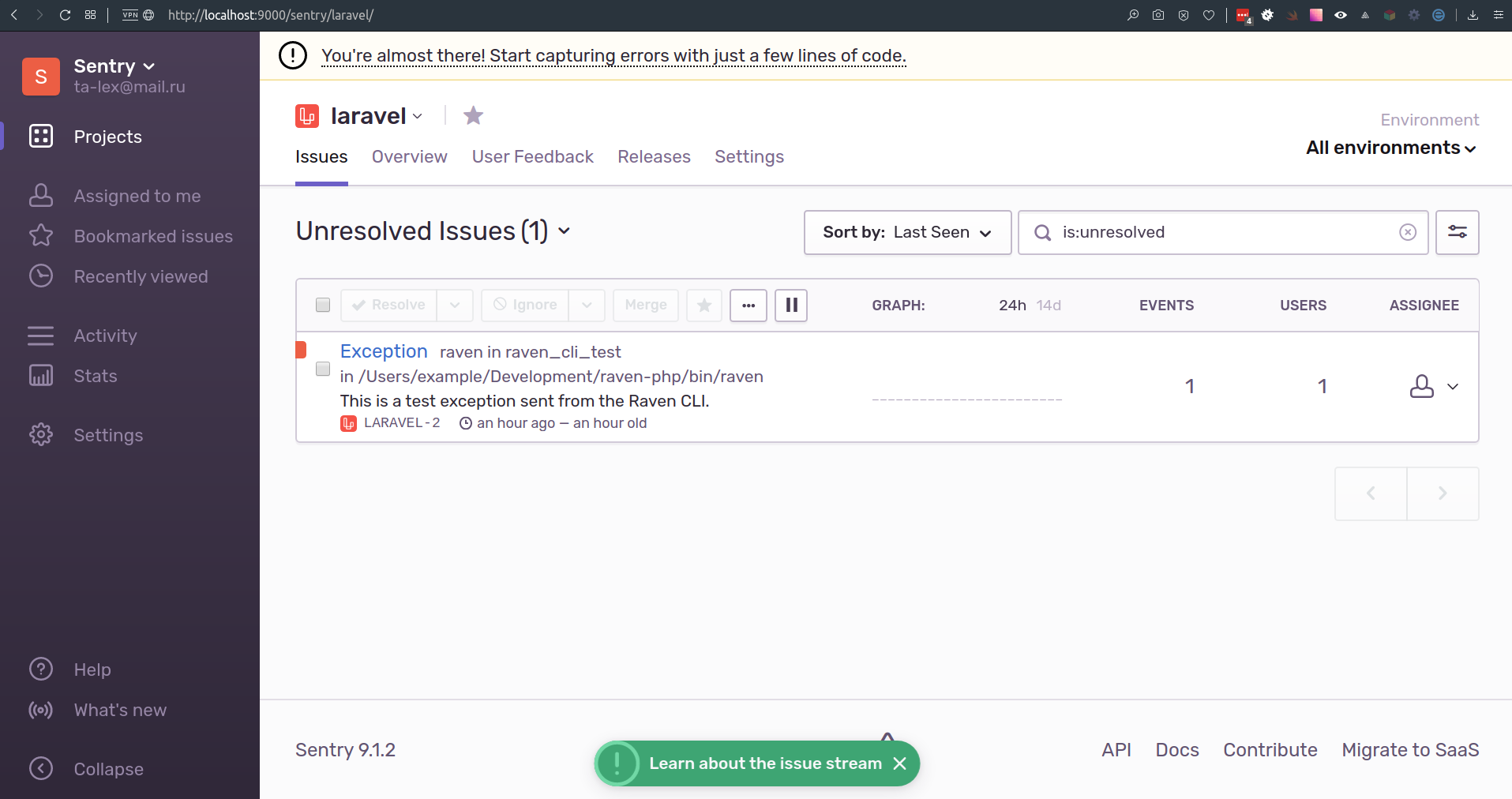
Task: Open the Exception issue link
Action: tap(384, 351)
